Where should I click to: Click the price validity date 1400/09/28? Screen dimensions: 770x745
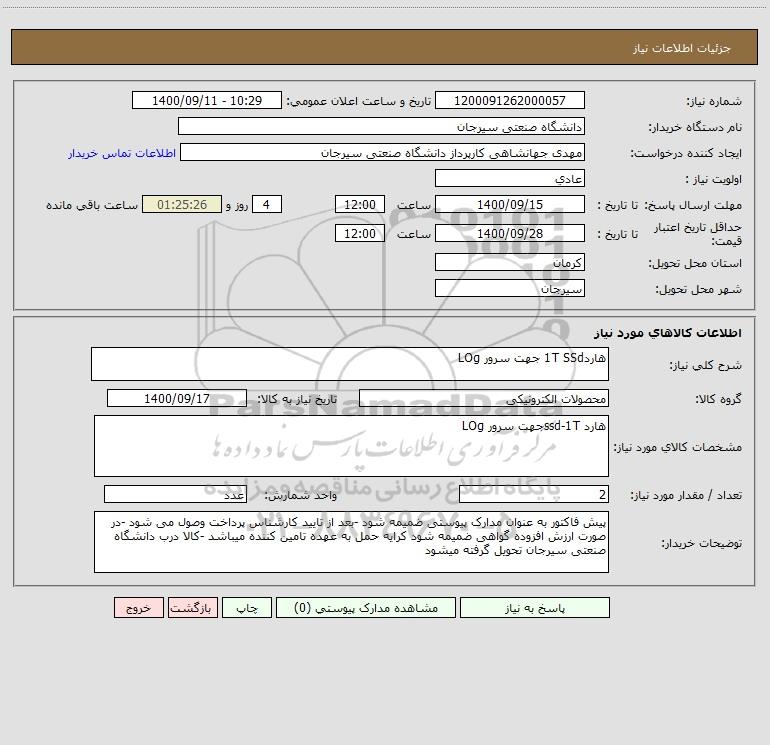pyautogui.click(x=510, y=233)
